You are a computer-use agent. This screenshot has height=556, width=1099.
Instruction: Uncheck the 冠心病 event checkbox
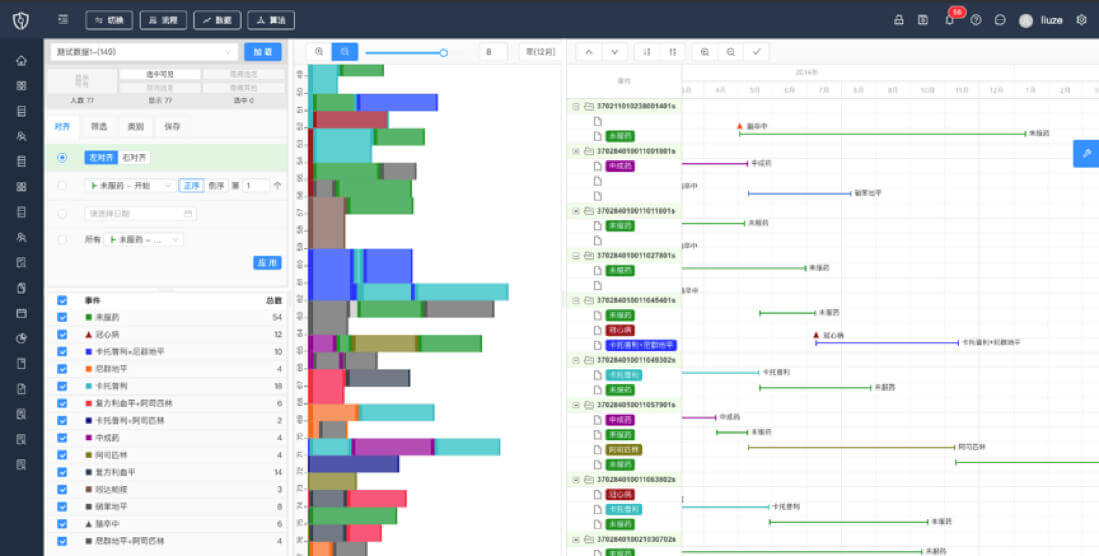pyautogui.click(x=62, y=334)
